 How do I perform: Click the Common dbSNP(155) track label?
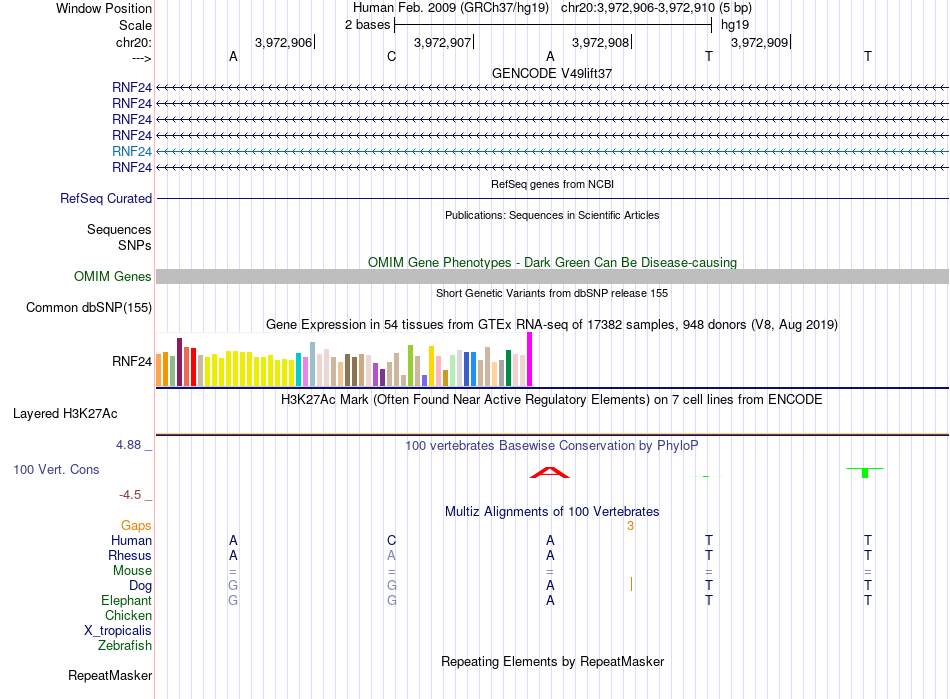pos(89,308)
